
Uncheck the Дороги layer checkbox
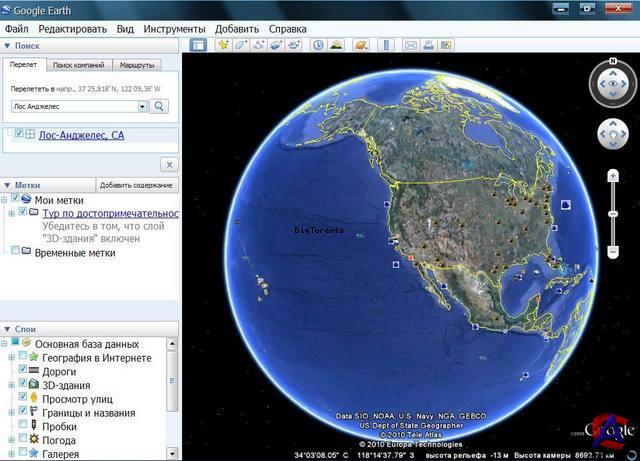[23, 371]
